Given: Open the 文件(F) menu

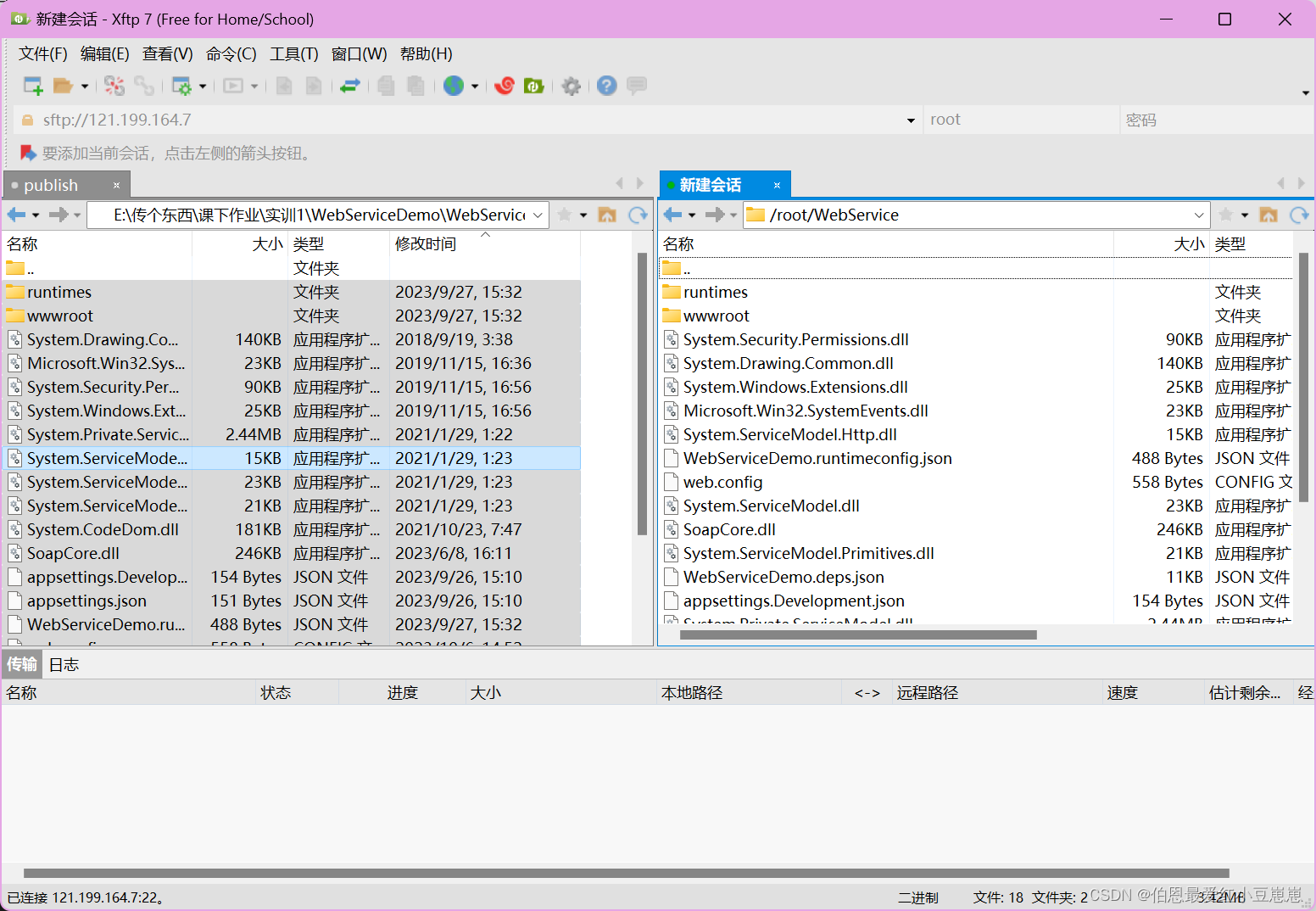Looking at the screenshot, I should [x=42, y=53].
